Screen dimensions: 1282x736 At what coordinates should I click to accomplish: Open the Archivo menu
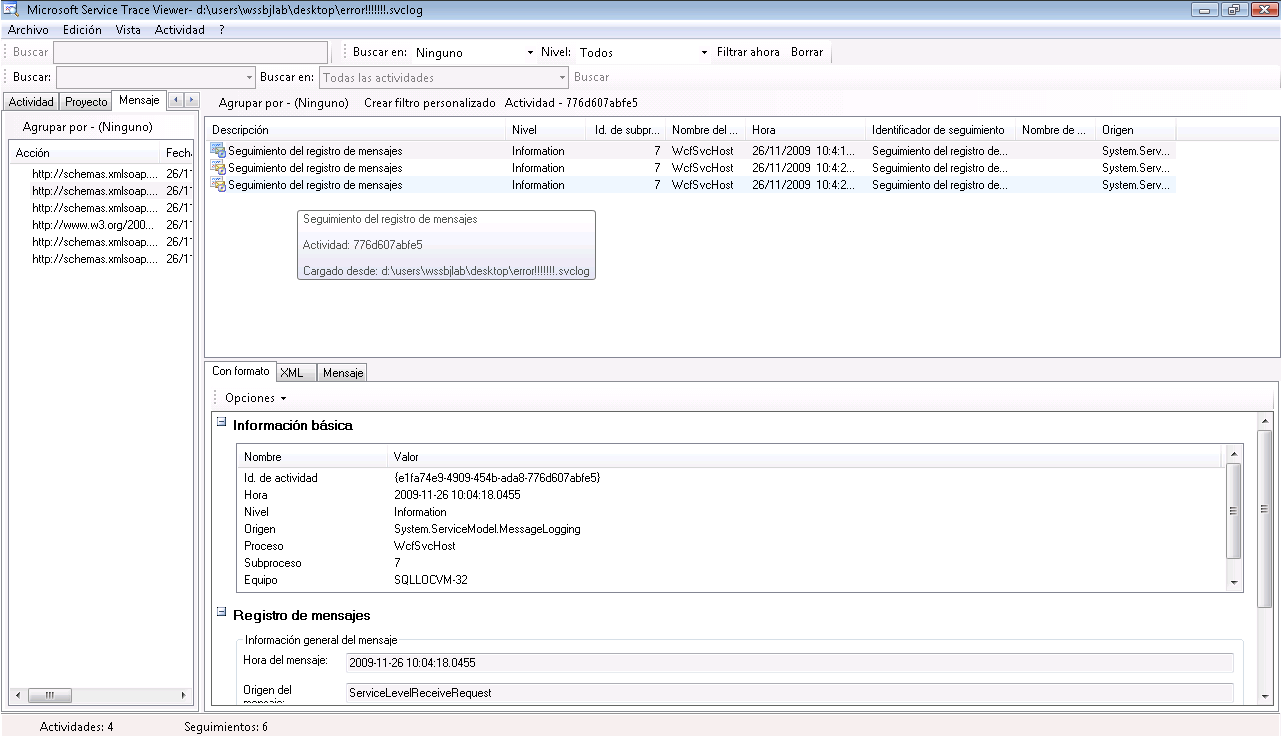(x=28, y=30)
